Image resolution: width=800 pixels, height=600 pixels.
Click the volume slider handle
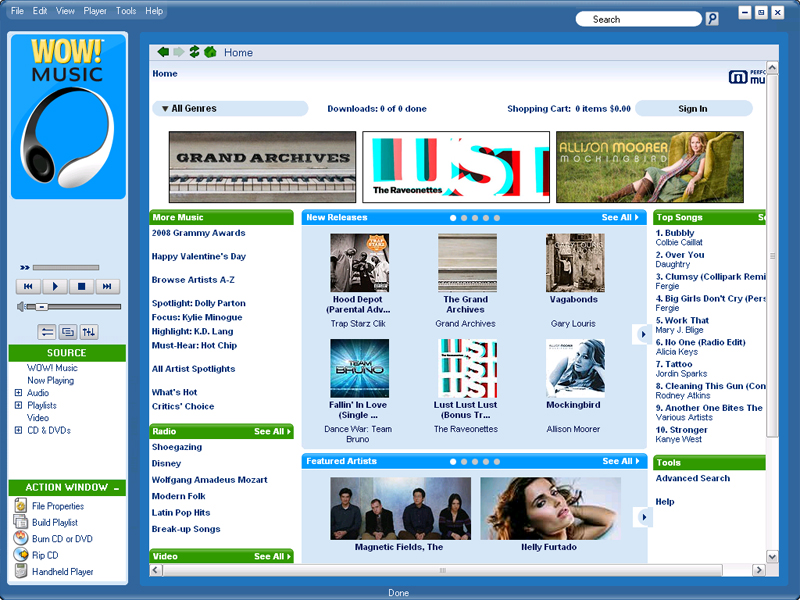(x=42, y=307)
